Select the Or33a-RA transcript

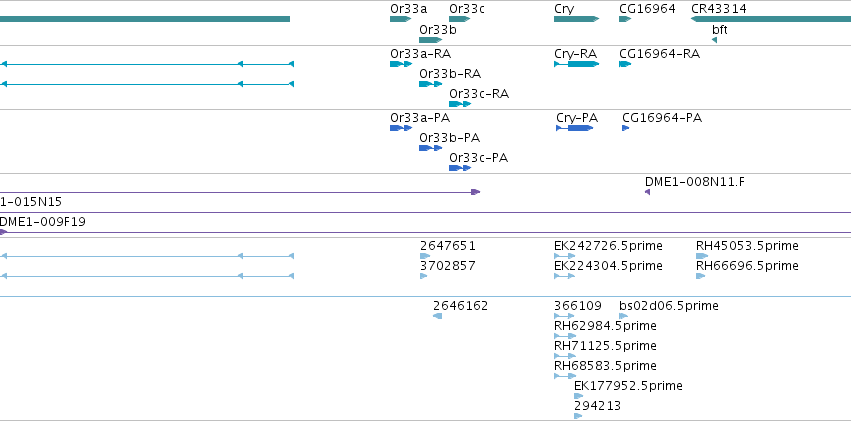pos(401,64)
